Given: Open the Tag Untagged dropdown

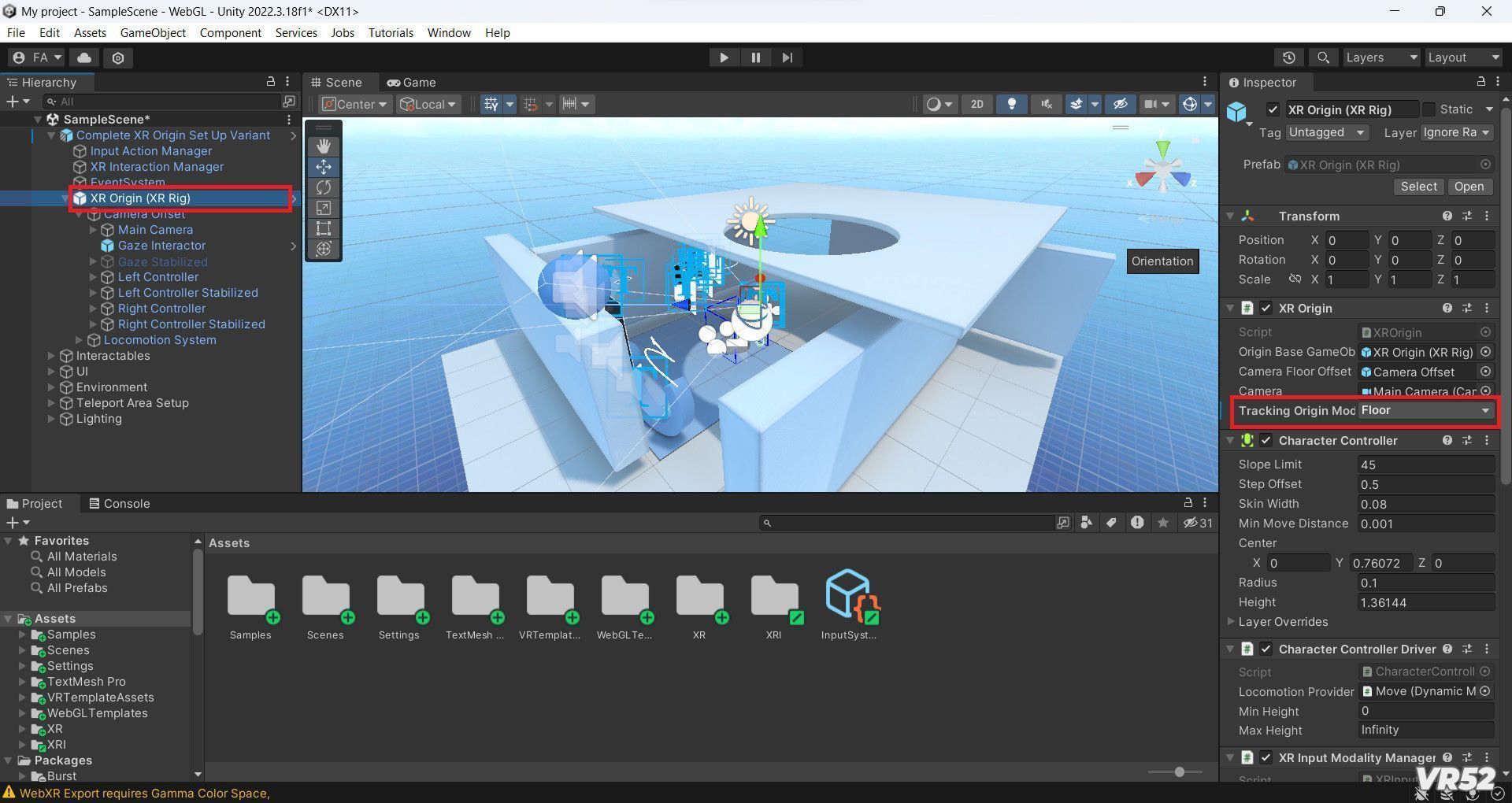Looking at the screenshot, I should [x=1327, y=132].
